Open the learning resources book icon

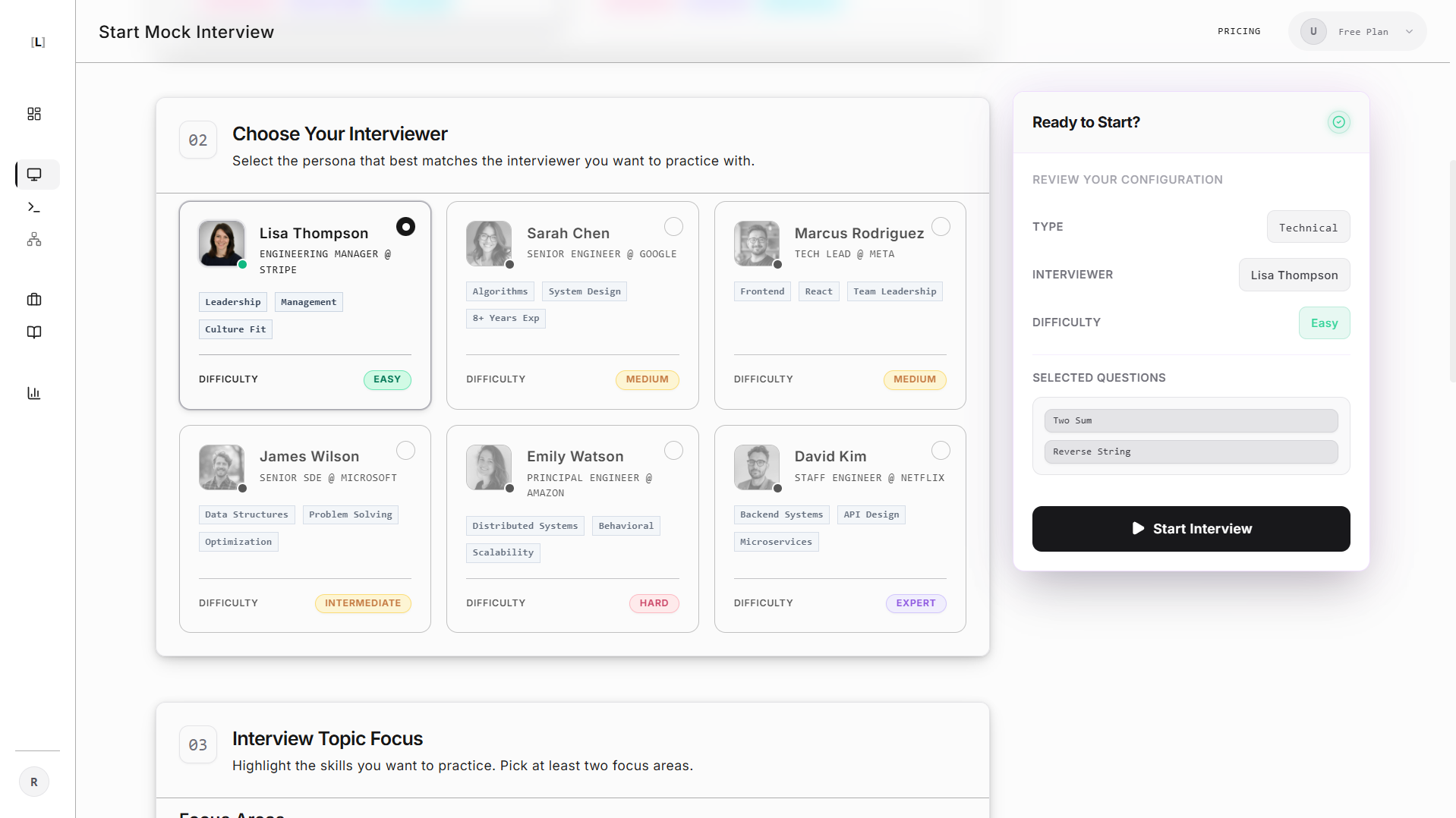pyautogui.click(x=33, y=332)
